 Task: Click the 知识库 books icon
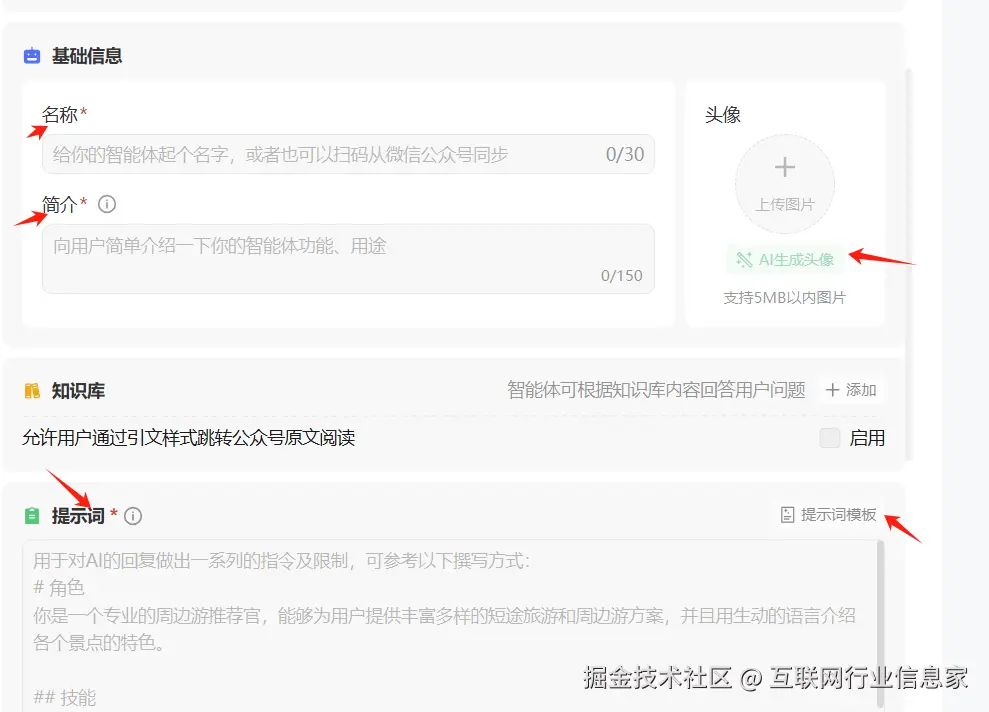(x=32, y=391)
